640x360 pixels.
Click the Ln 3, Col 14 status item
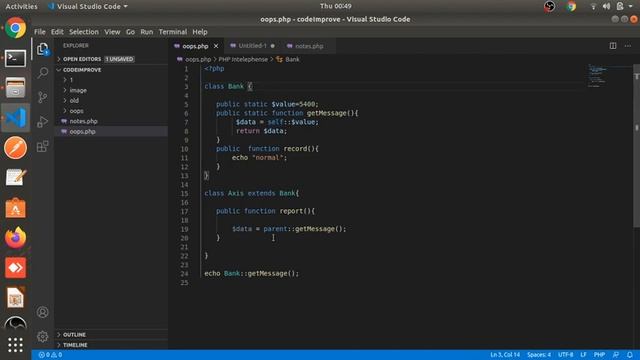pyautogui.click(x=505, y=355)
